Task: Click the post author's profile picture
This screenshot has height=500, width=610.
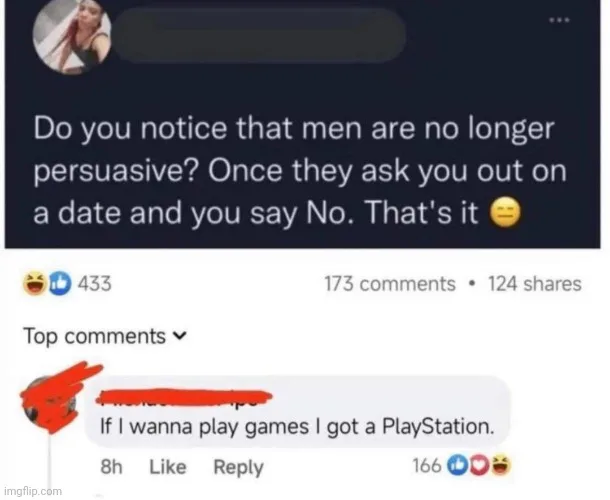Action: 72,36
